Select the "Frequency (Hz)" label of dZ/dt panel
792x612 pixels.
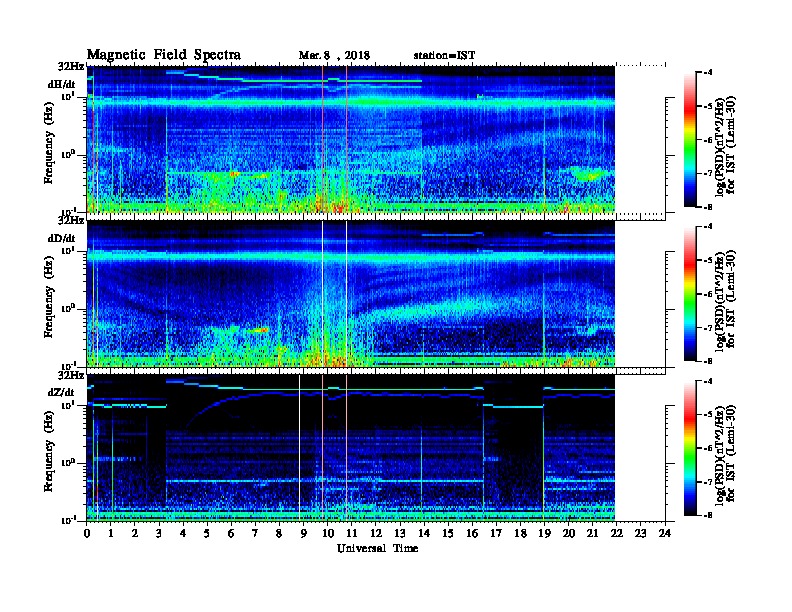48,451
